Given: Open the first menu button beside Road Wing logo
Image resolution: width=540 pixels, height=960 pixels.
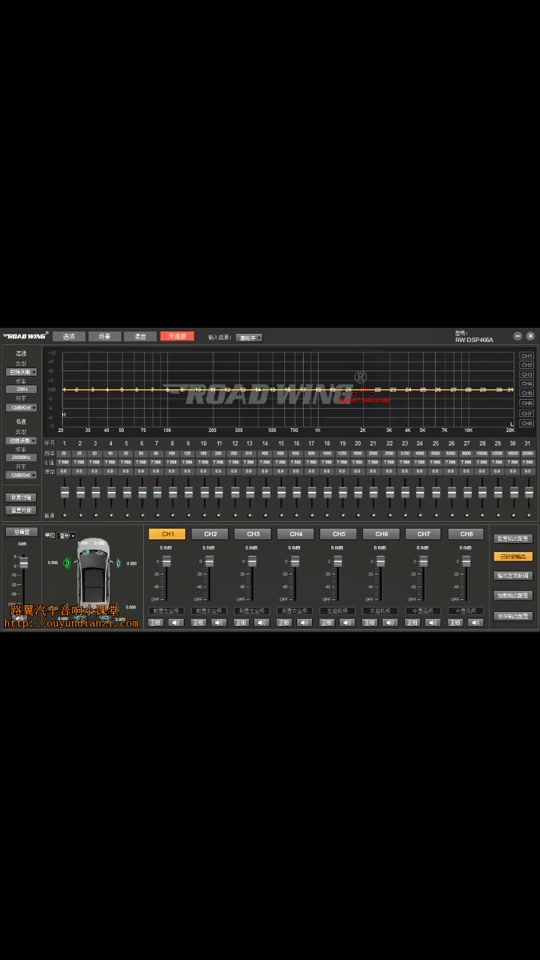Looking at the screenshot, I should point(69,336).
